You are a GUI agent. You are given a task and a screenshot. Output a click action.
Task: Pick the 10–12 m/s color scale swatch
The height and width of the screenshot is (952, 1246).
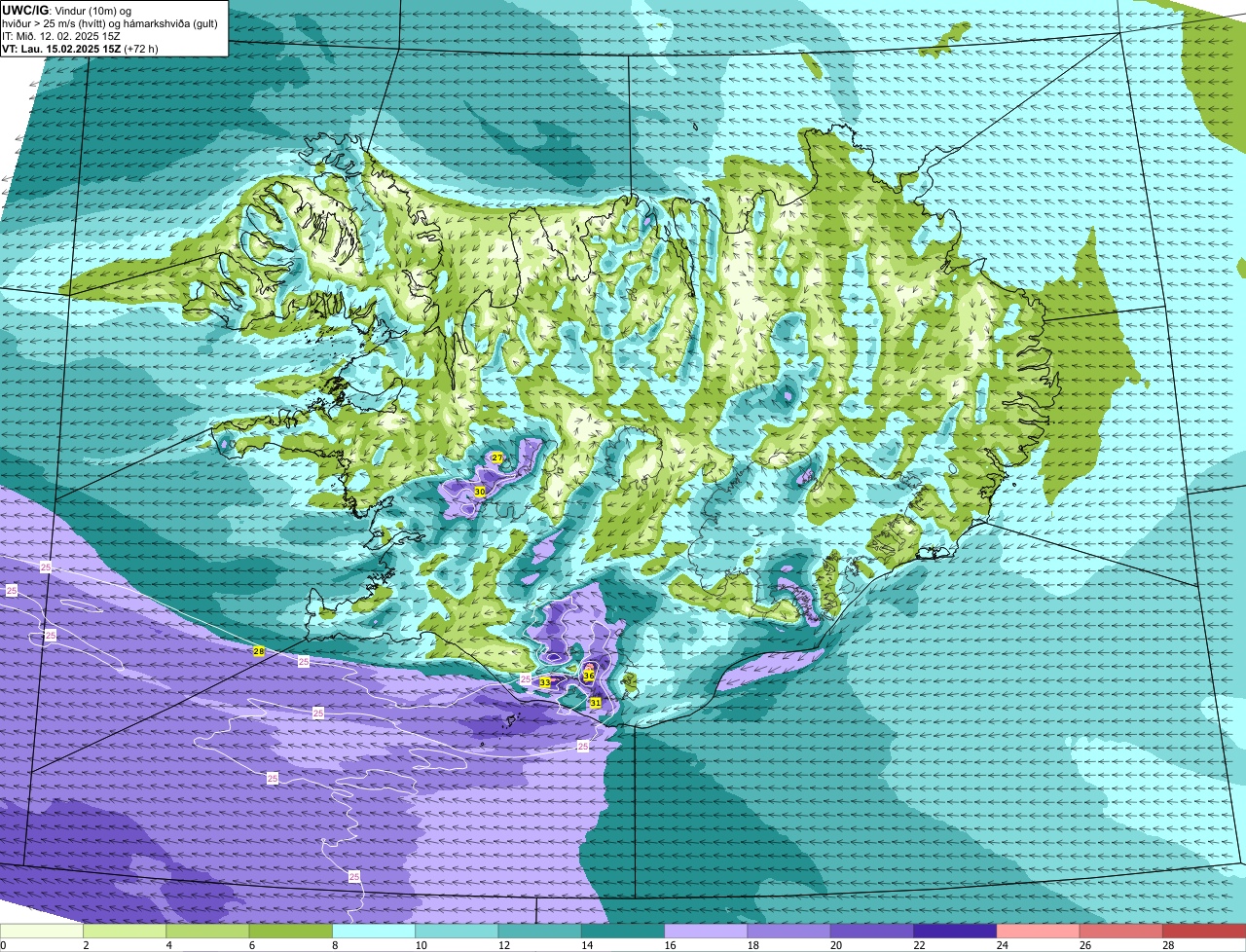point(457,931)
